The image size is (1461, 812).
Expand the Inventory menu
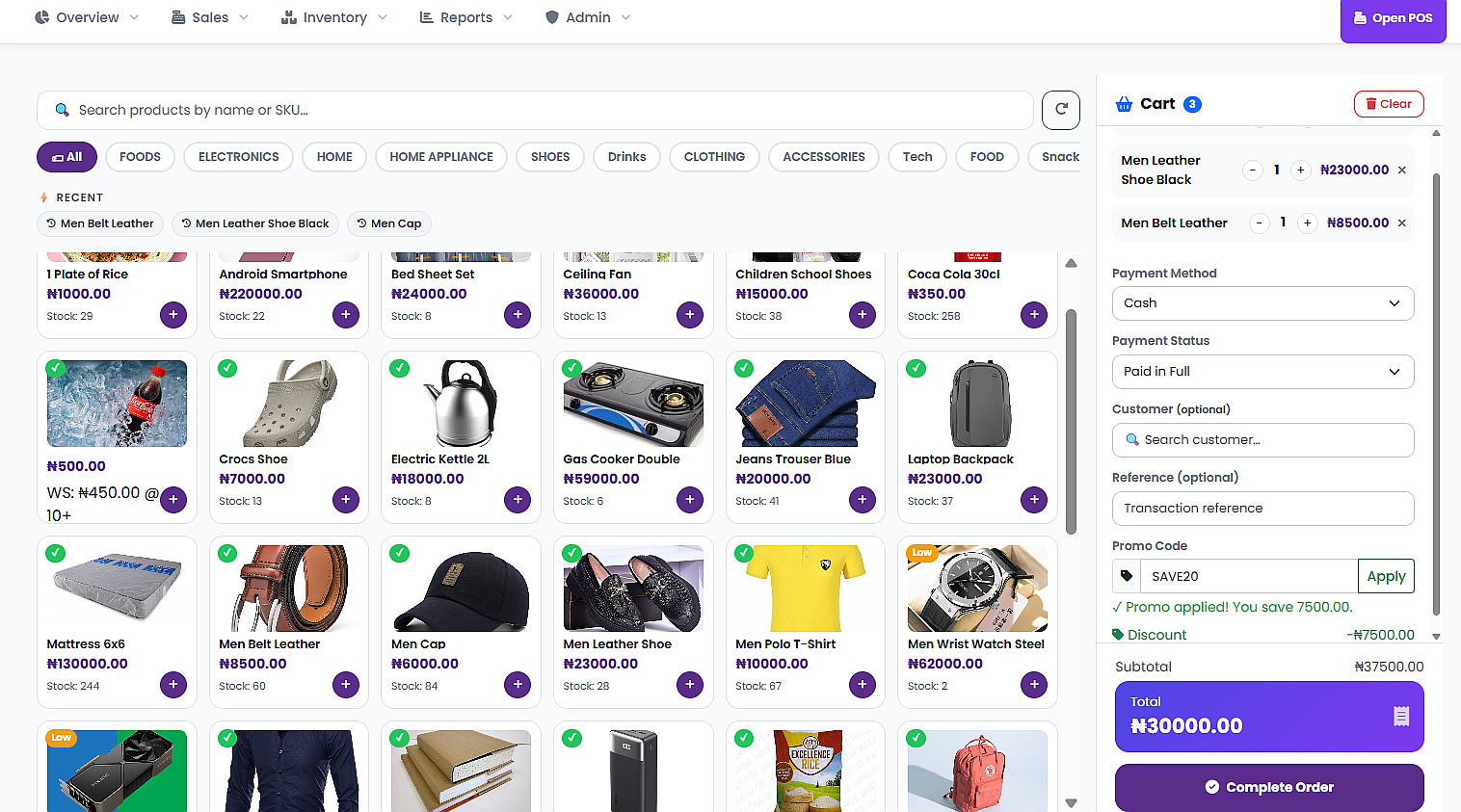click(334, 17)
